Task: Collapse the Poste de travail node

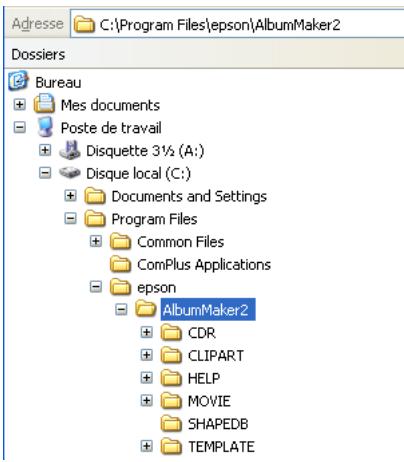Action: [20, 127]
